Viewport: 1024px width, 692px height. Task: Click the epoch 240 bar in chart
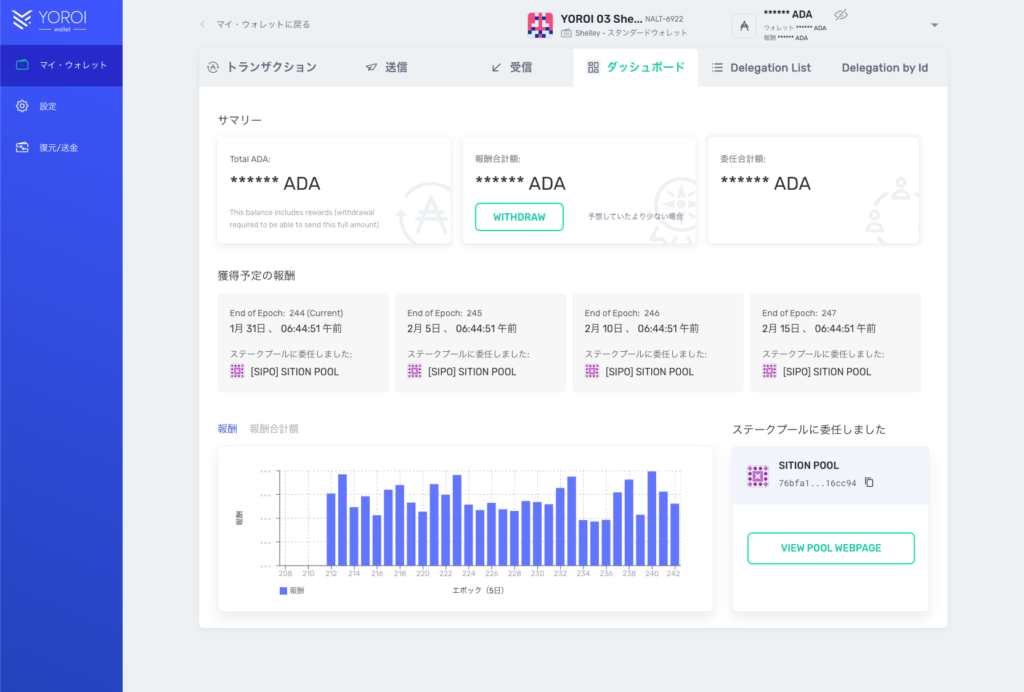652,518
